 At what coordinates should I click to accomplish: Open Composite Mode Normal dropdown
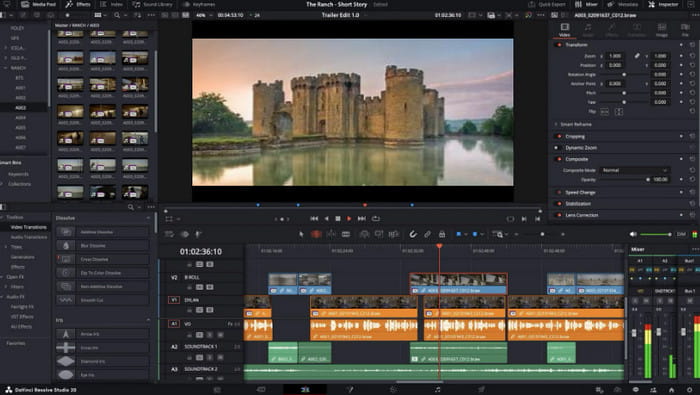point(634,170)
